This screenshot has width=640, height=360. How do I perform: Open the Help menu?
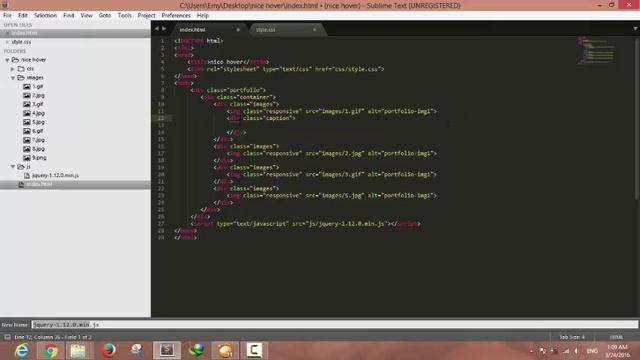click(x=203, y=15)
